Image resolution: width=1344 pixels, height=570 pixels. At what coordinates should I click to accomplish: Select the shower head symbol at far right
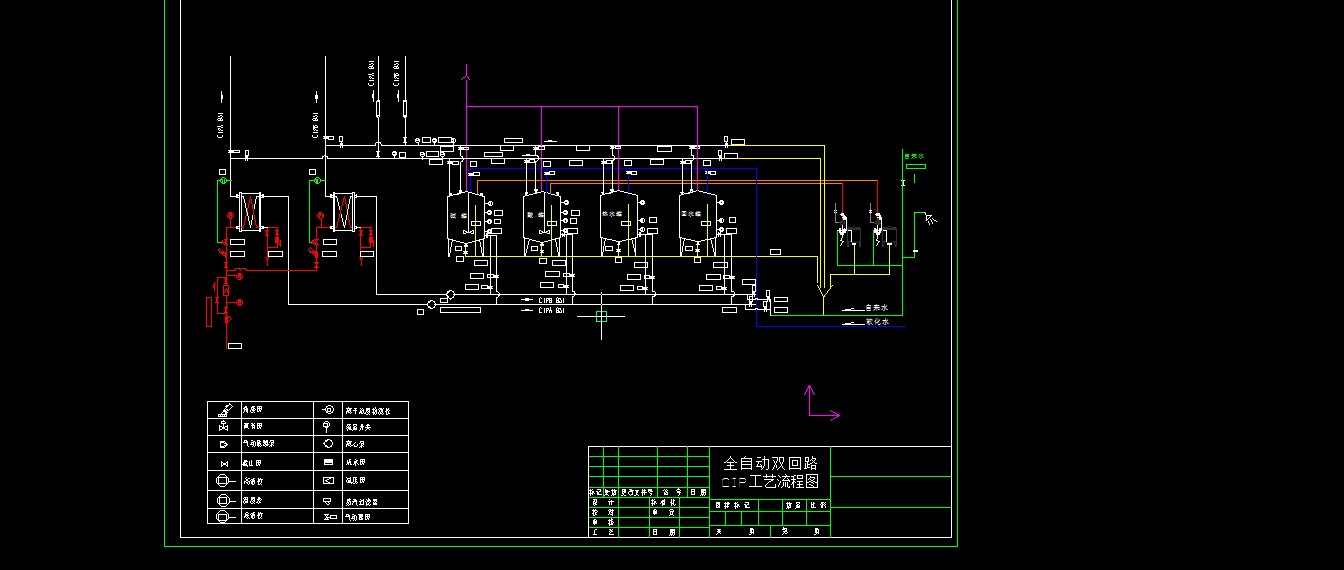tap(931, 219)
